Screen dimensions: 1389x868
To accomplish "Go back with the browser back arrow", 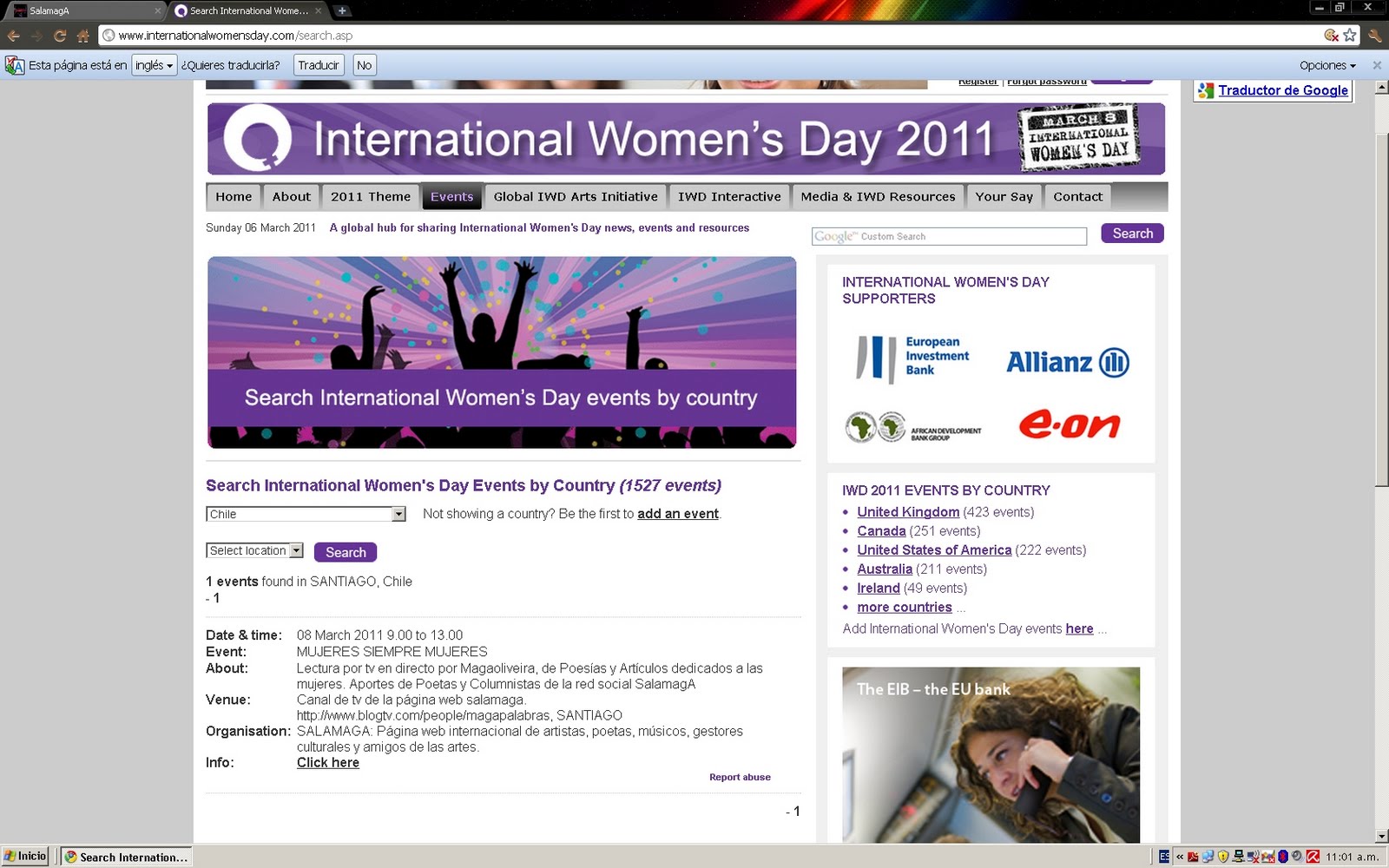I will (14, 36).
